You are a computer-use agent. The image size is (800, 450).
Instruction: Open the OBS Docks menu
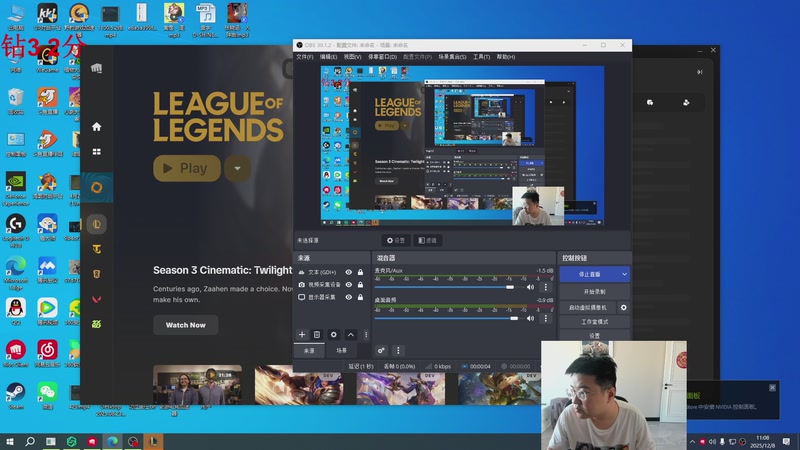pyautogui.click(x=383, y=57)
